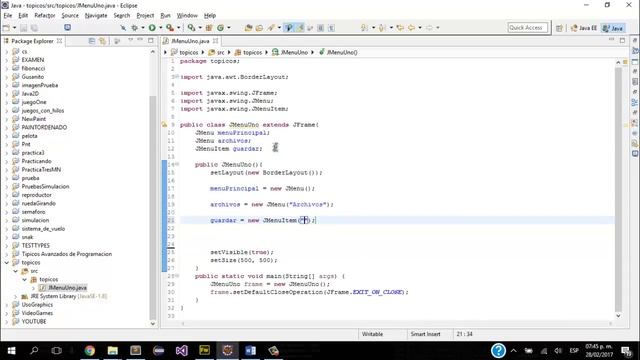This screenshot has height=360, width=640.
Task: Run the program with green play icon
Action: pos(152,28)
